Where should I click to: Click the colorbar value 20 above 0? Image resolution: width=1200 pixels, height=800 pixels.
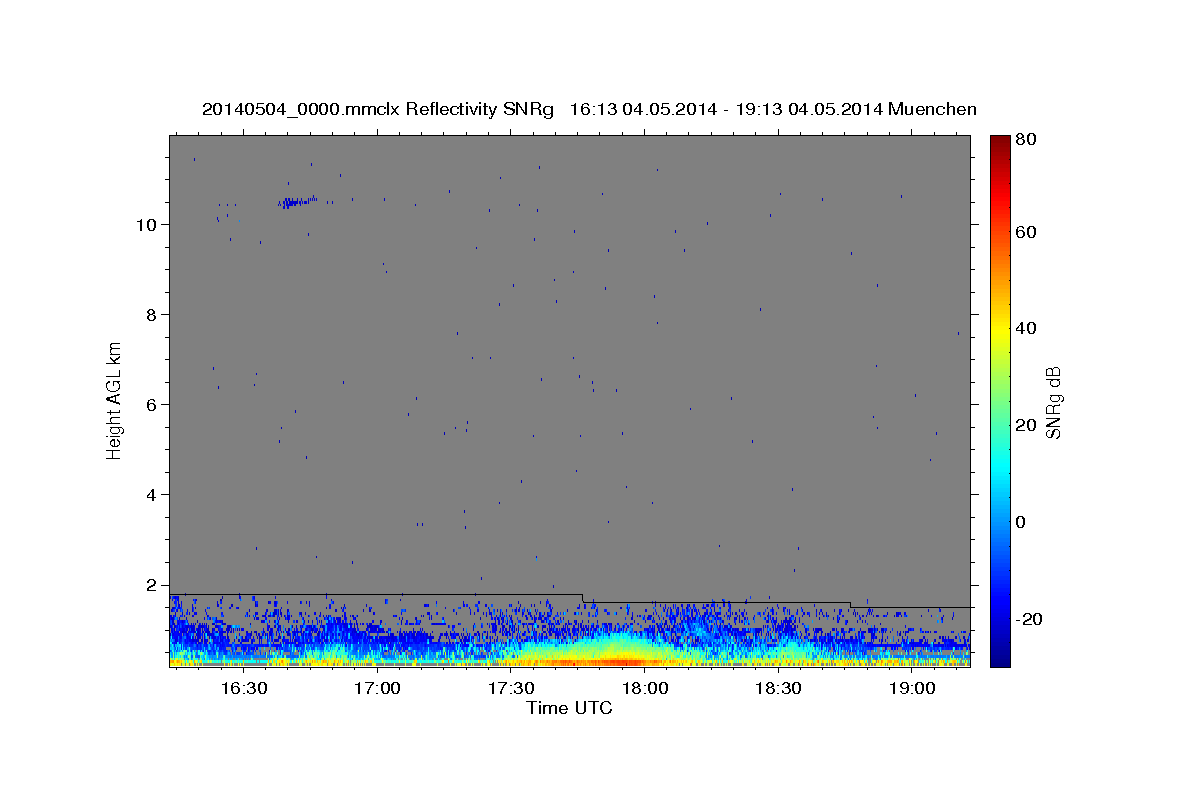[1027, 425]
